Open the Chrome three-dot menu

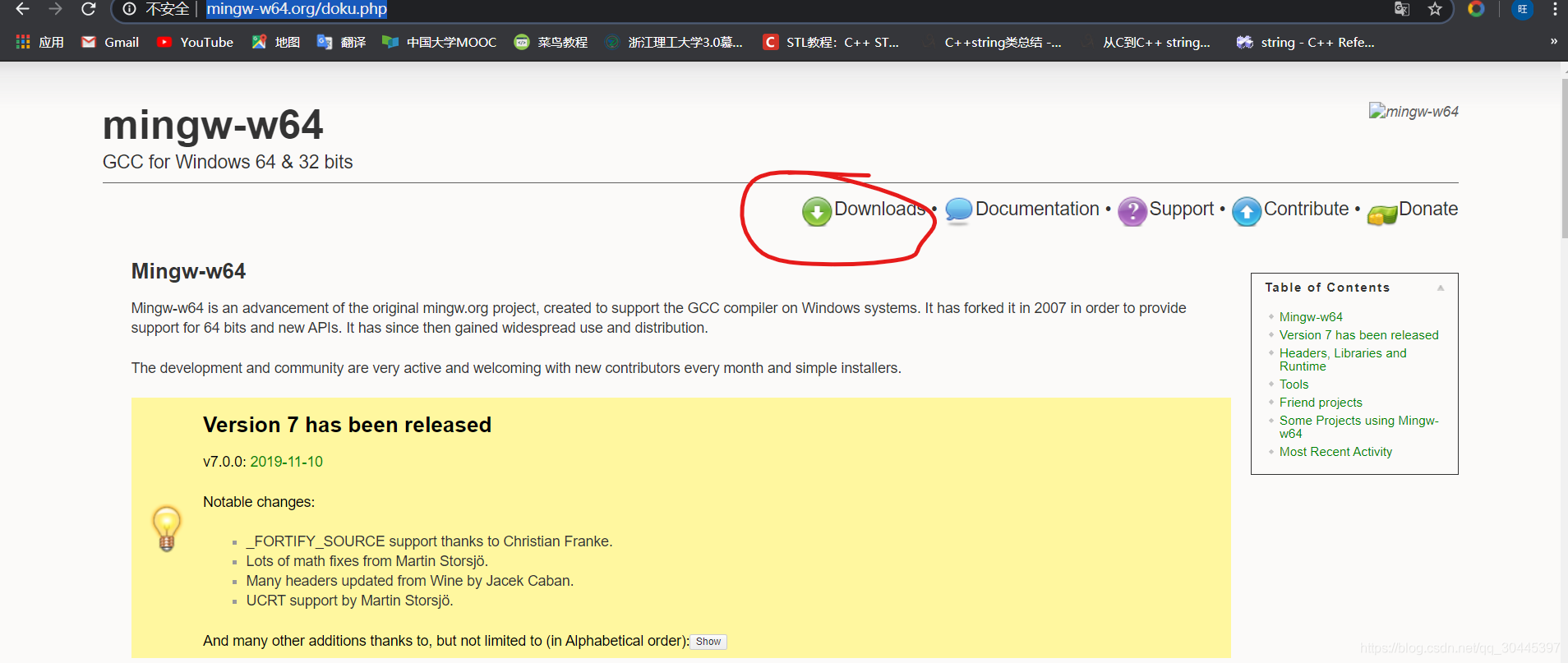pyautogui.click(x=1555, y=9)
